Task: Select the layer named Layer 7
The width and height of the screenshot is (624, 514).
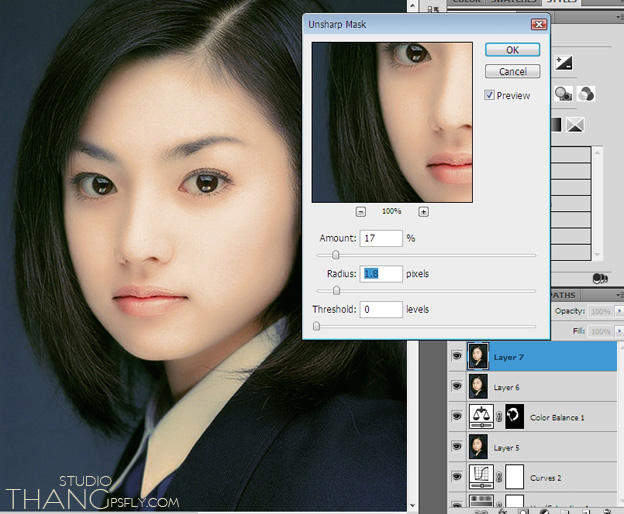Action: click(x=509, y=357)
